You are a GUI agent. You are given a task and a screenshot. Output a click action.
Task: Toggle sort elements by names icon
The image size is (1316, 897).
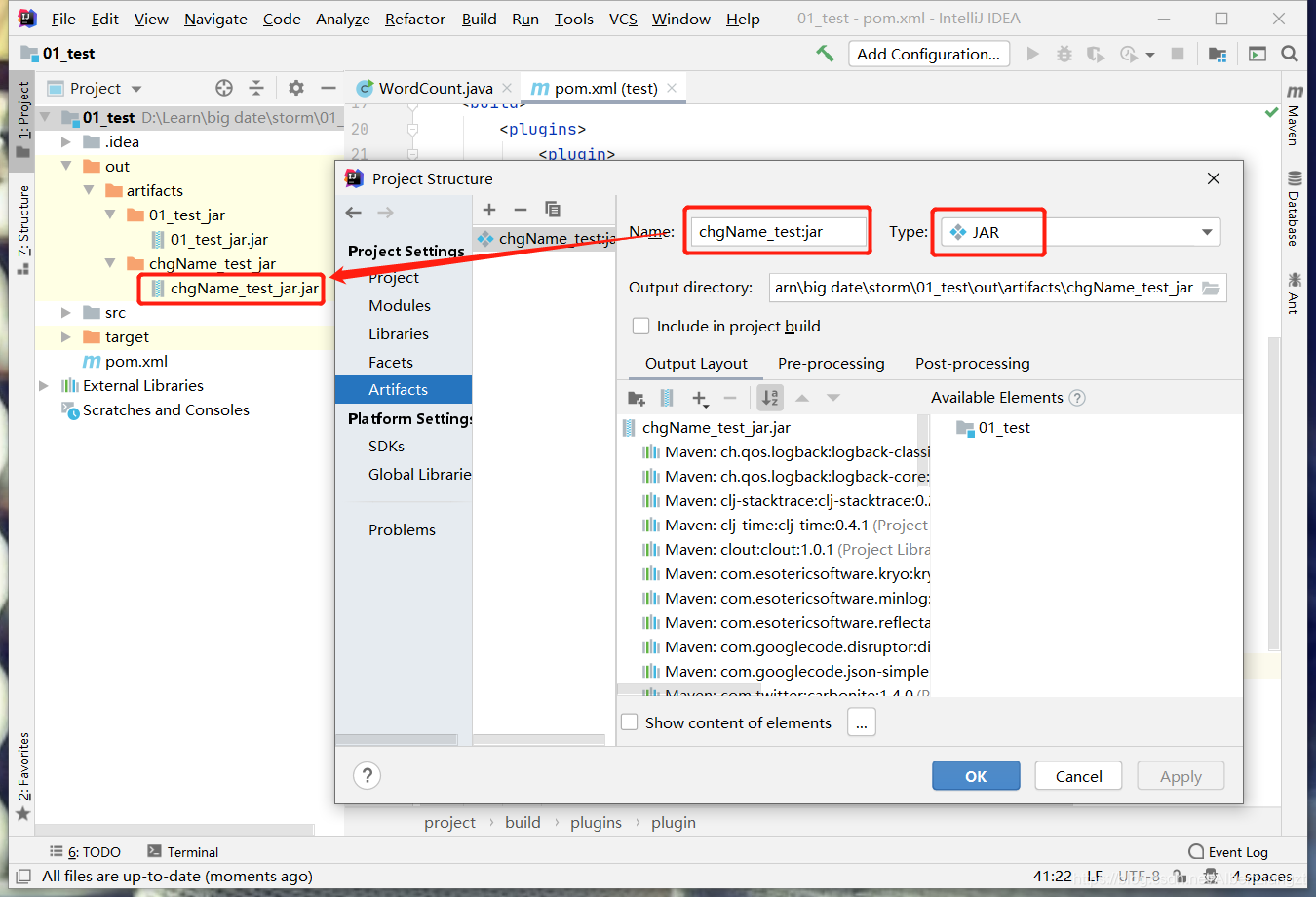point(770,398)
